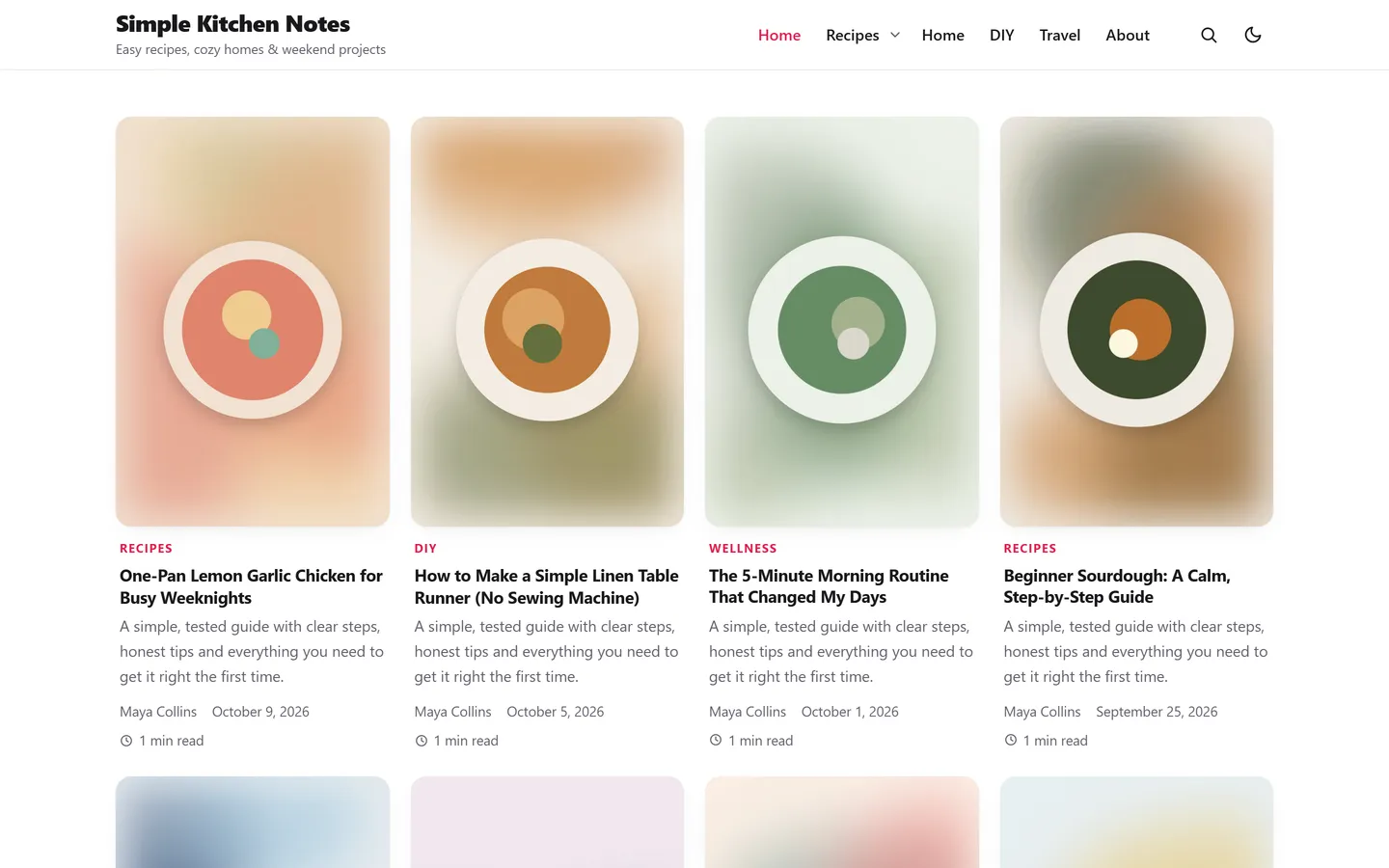Image resolution: width=1389 pixels, height=868 pixels.
Task: Open the search icon in header
Action: [x=1209, y=35]
